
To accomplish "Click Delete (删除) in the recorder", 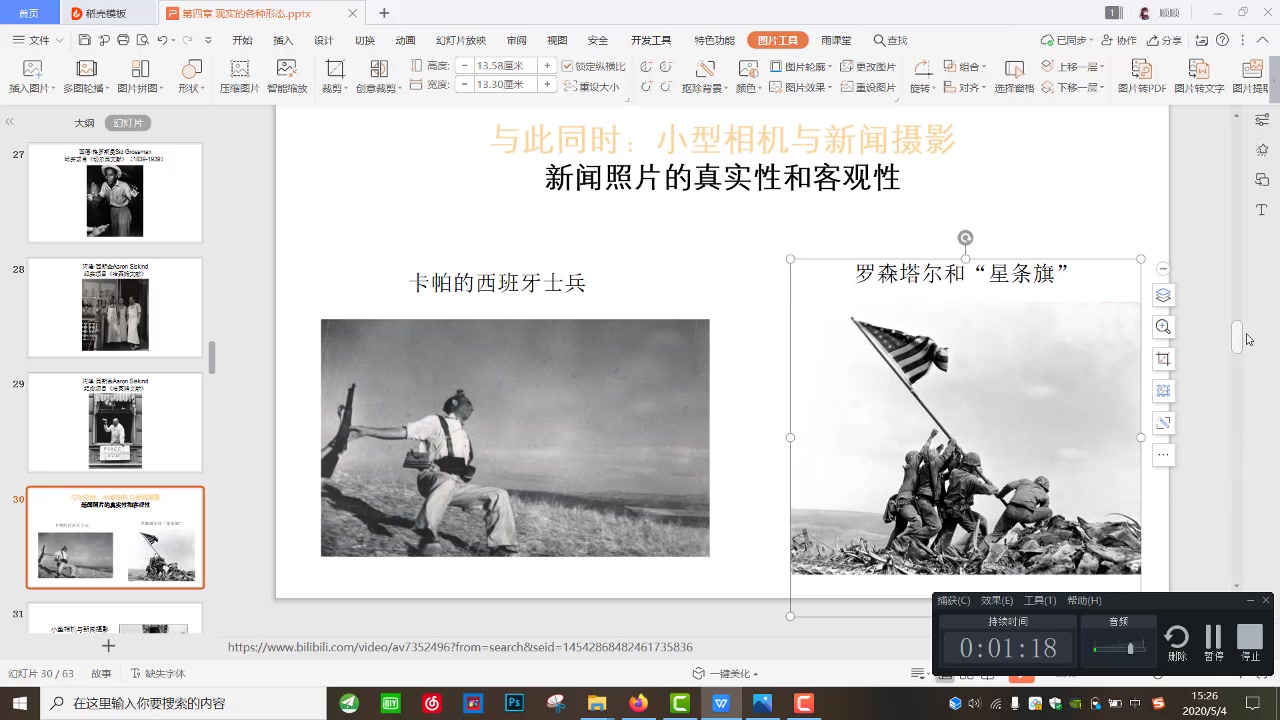I will coord(1177,642).
